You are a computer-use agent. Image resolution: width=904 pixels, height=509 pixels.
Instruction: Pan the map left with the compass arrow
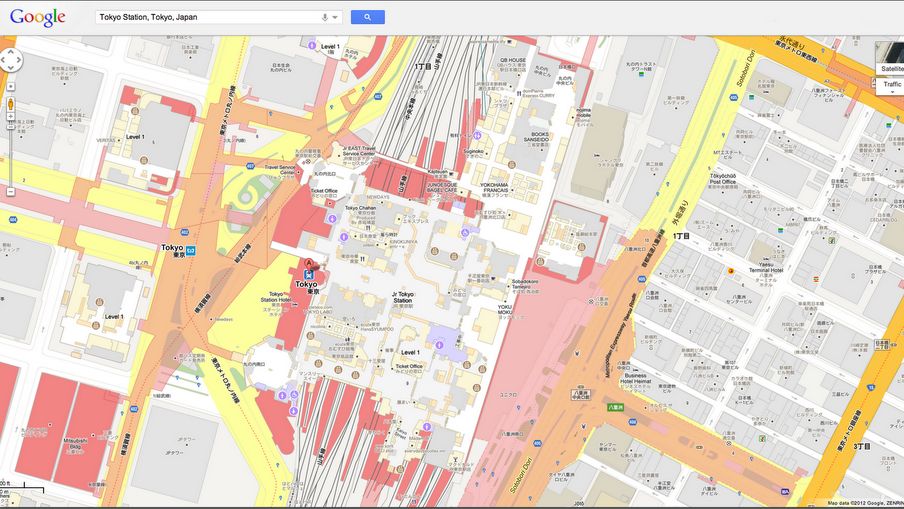[3, 59]
